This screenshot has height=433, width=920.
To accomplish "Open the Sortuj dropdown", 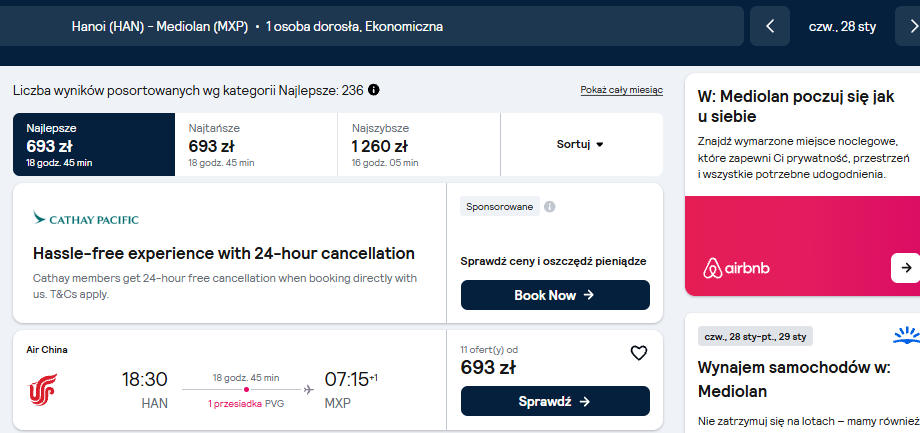I will coord(581,144).
